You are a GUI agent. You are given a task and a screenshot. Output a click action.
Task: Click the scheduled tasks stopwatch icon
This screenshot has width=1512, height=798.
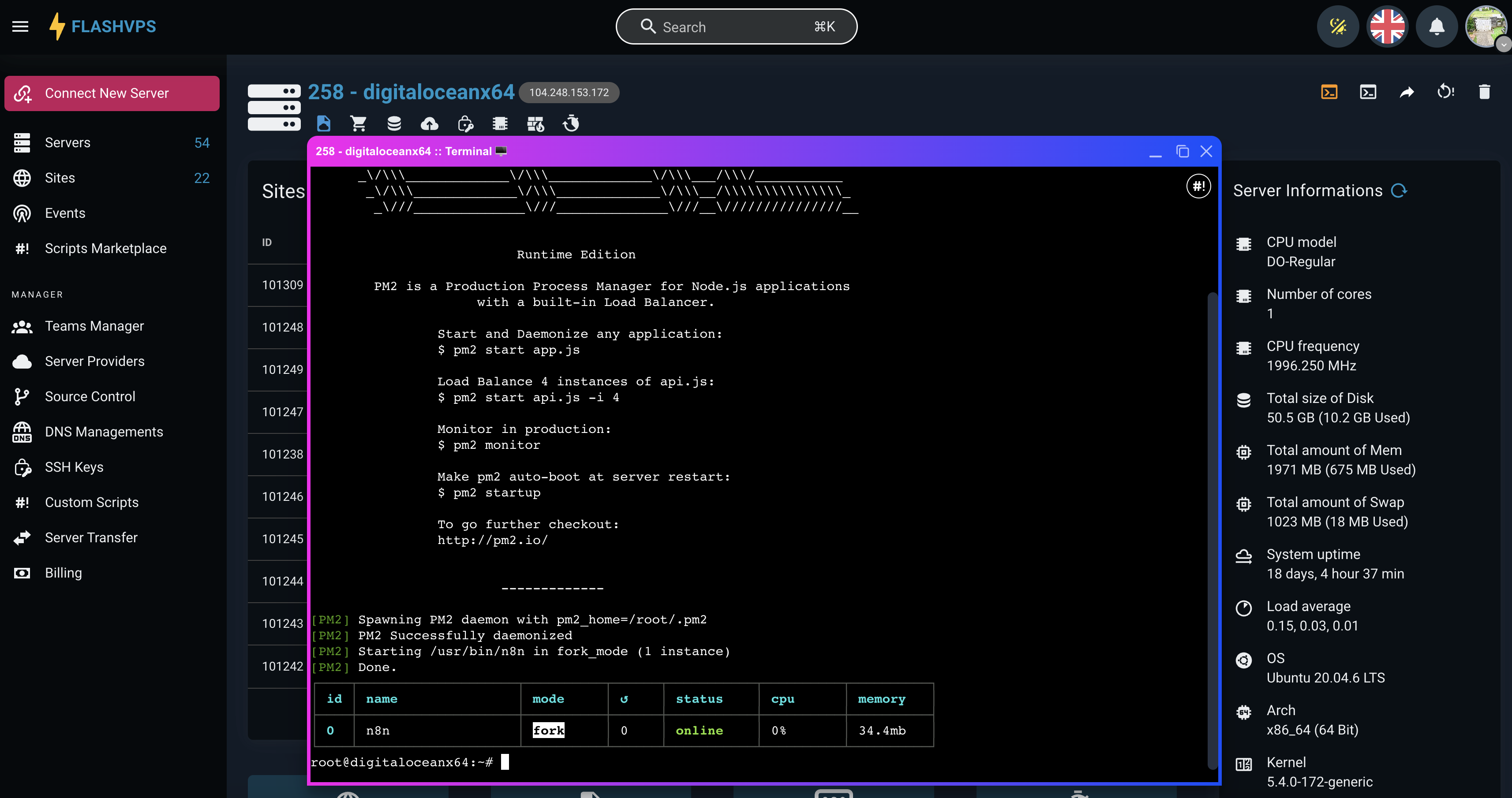(x=570, y=124)
